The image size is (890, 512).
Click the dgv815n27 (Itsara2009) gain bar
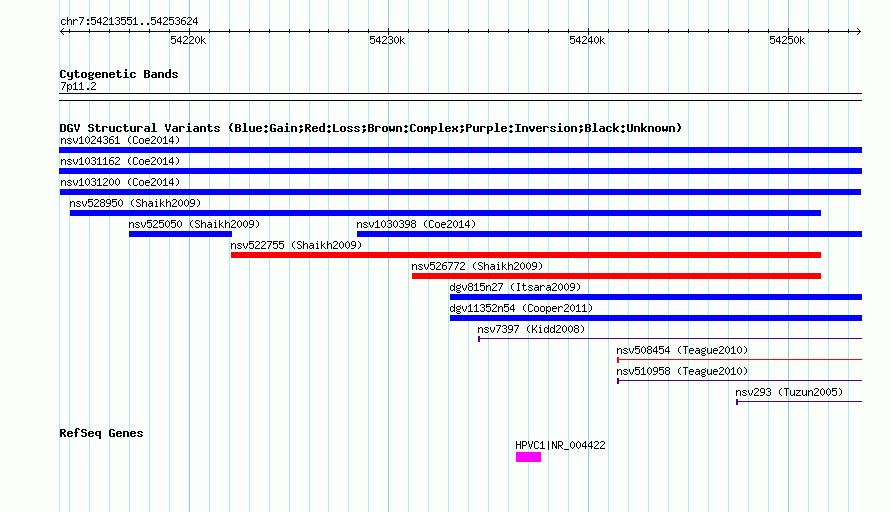[x=656, y=297]
